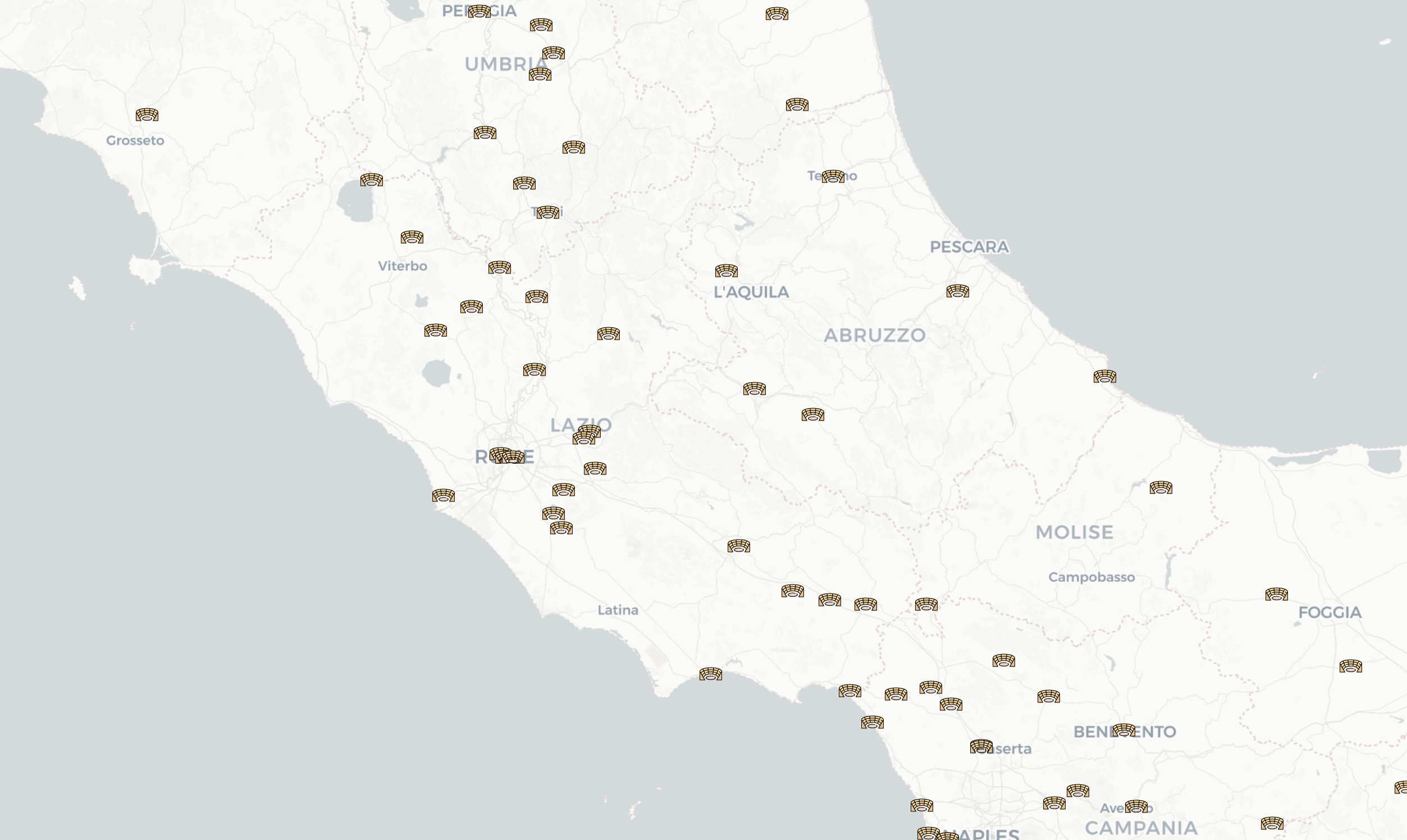This screenshot has height=840, width=1407.
Task: Click the amphitheater marker above Grosseto
Action: point(147,116)
